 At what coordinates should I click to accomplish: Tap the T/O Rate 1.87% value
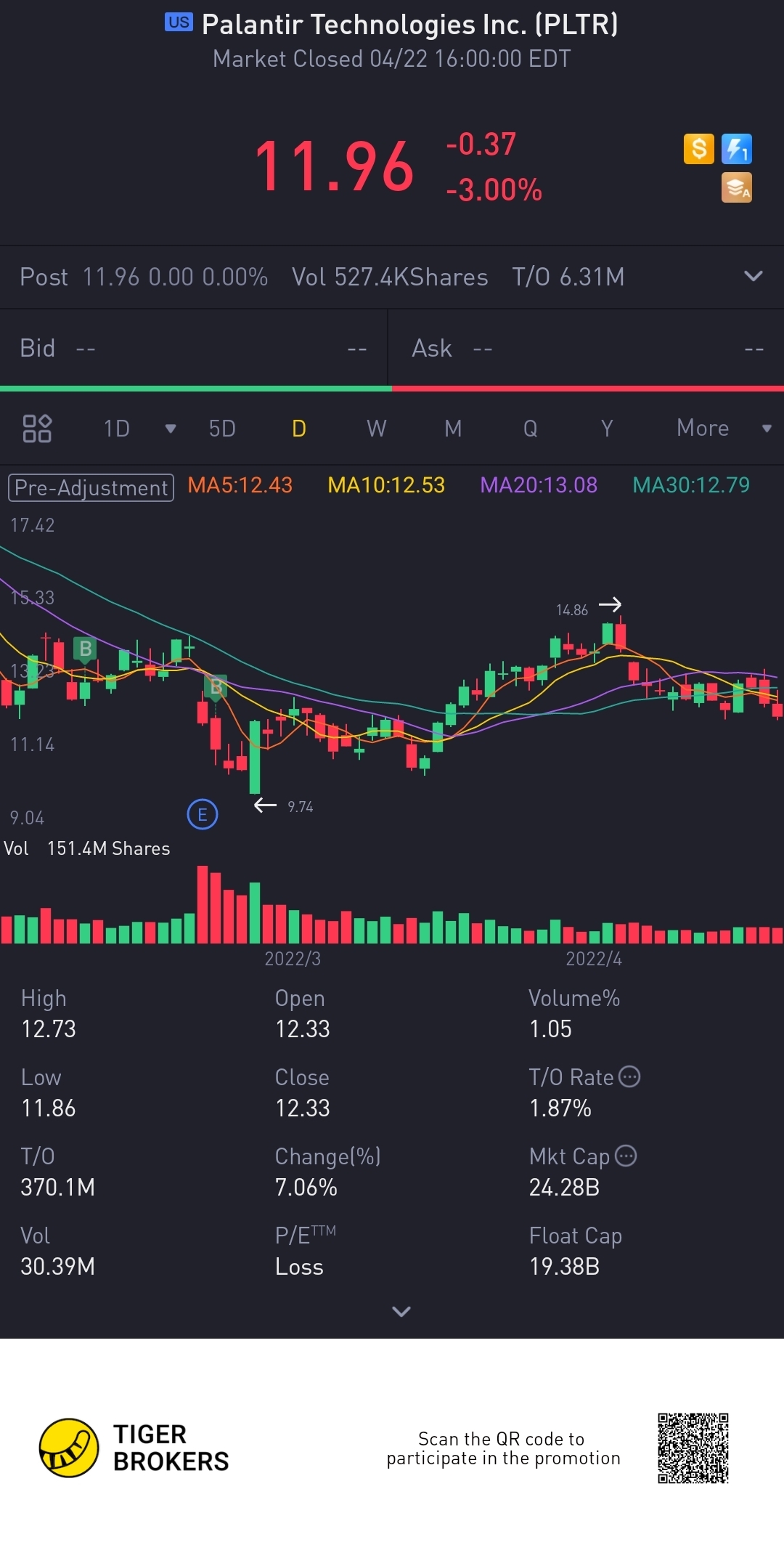[x=560, y=1108]
